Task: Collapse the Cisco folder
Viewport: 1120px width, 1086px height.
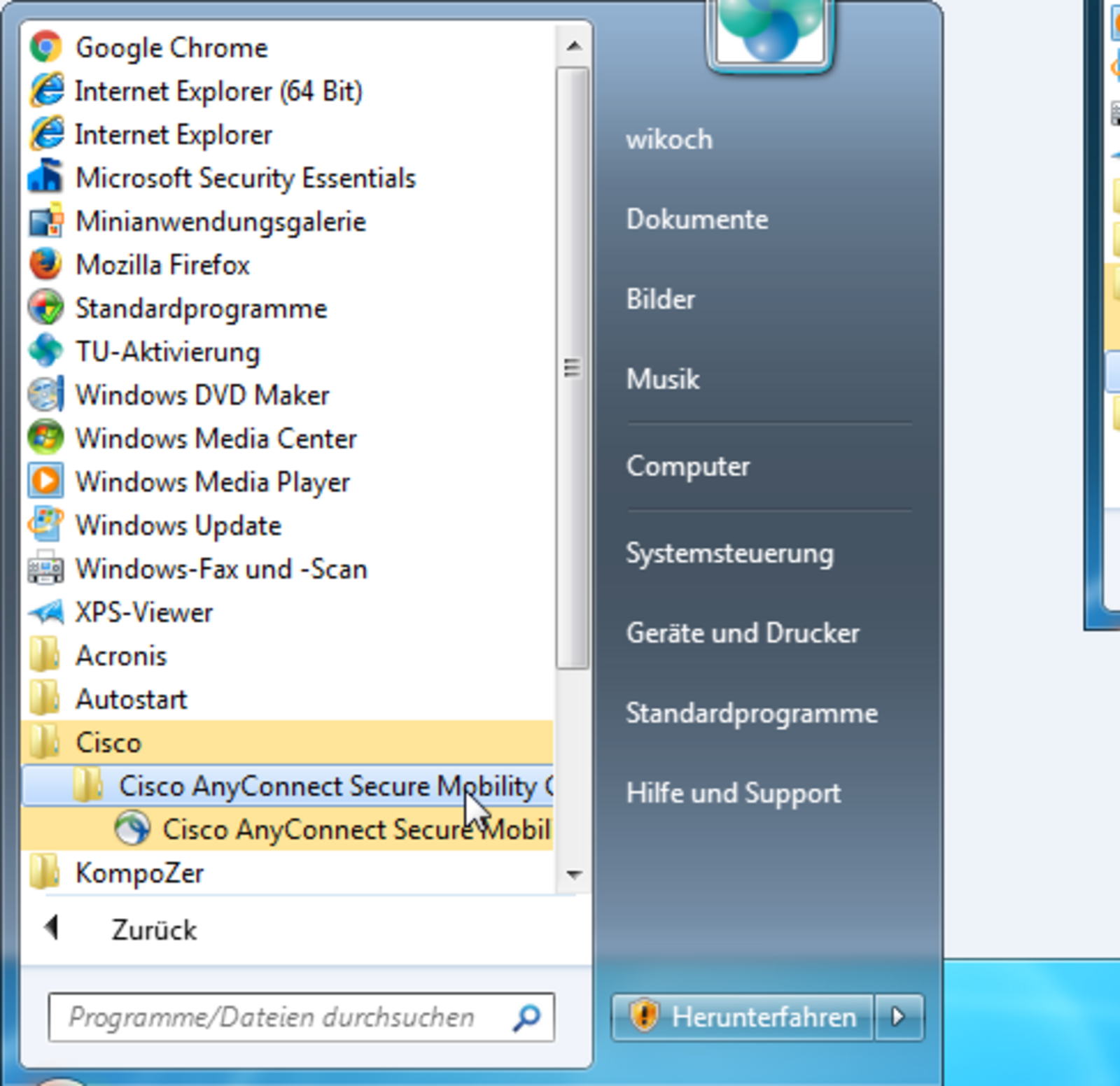Action: [x=287, y=742]
